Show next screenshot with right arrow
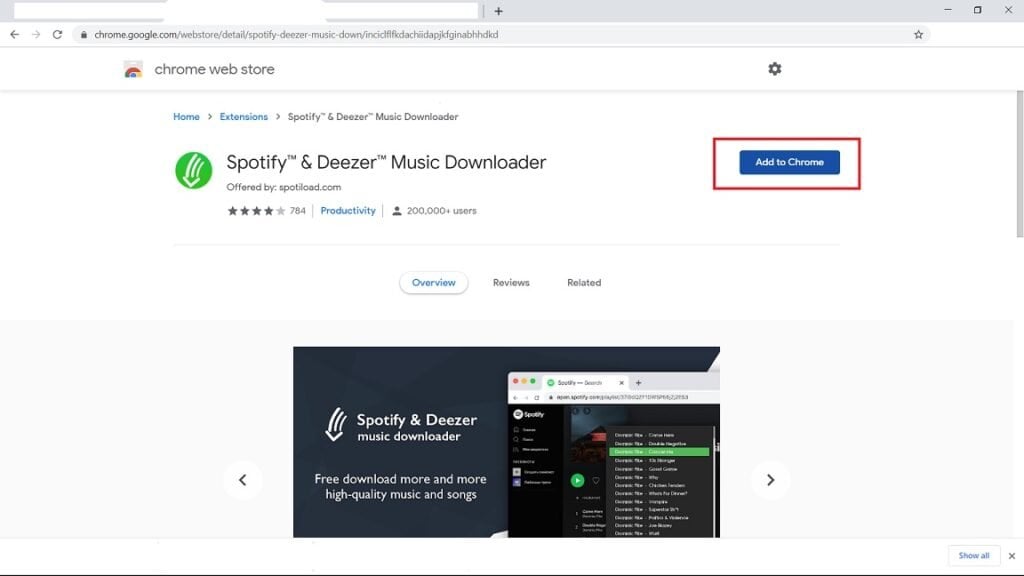The height and width of the screenshot is (576, 1024). 771,480
